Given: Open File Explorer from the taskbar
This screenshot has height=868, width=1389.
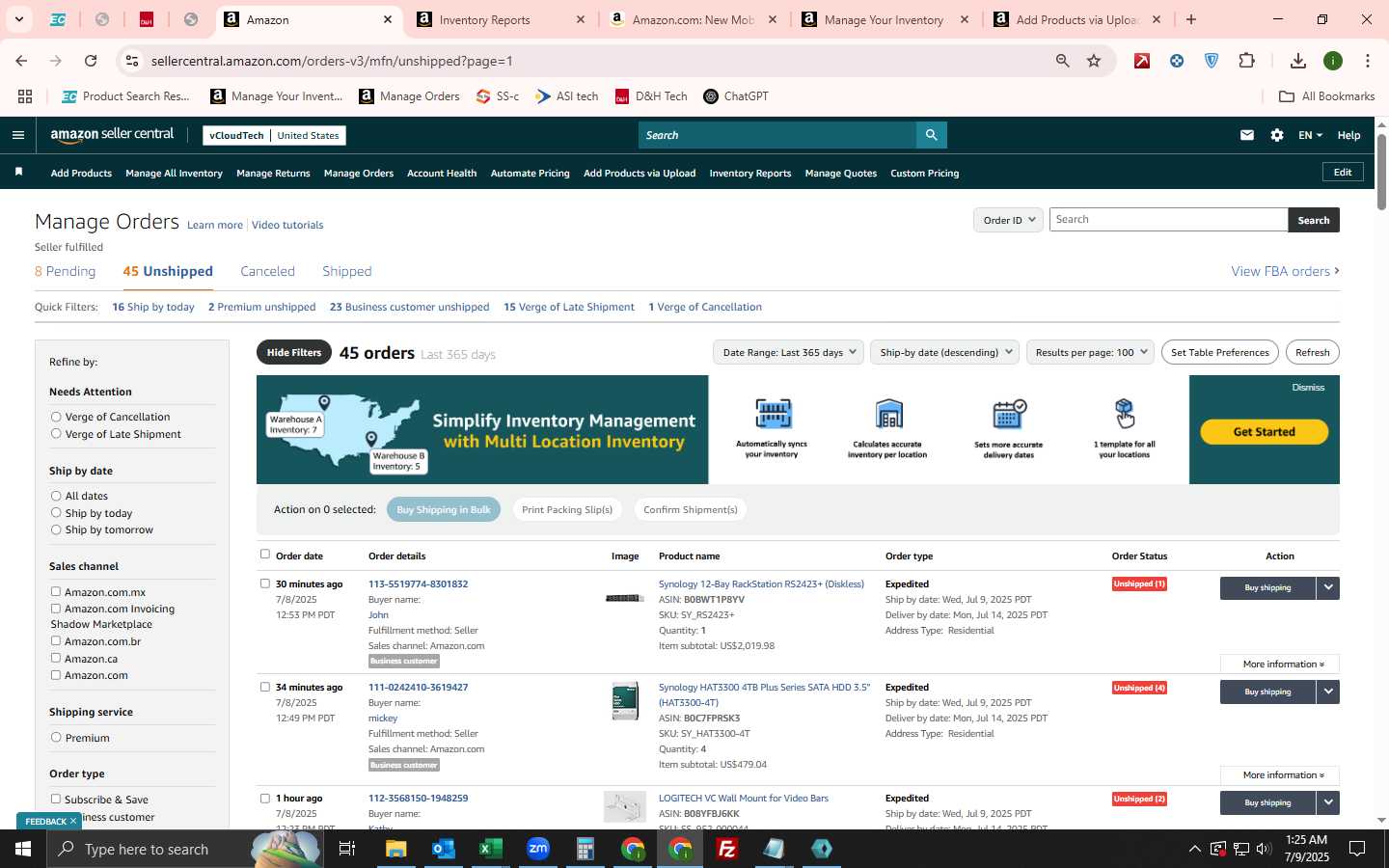Looking at the screenshot, I should click(395, 849).
